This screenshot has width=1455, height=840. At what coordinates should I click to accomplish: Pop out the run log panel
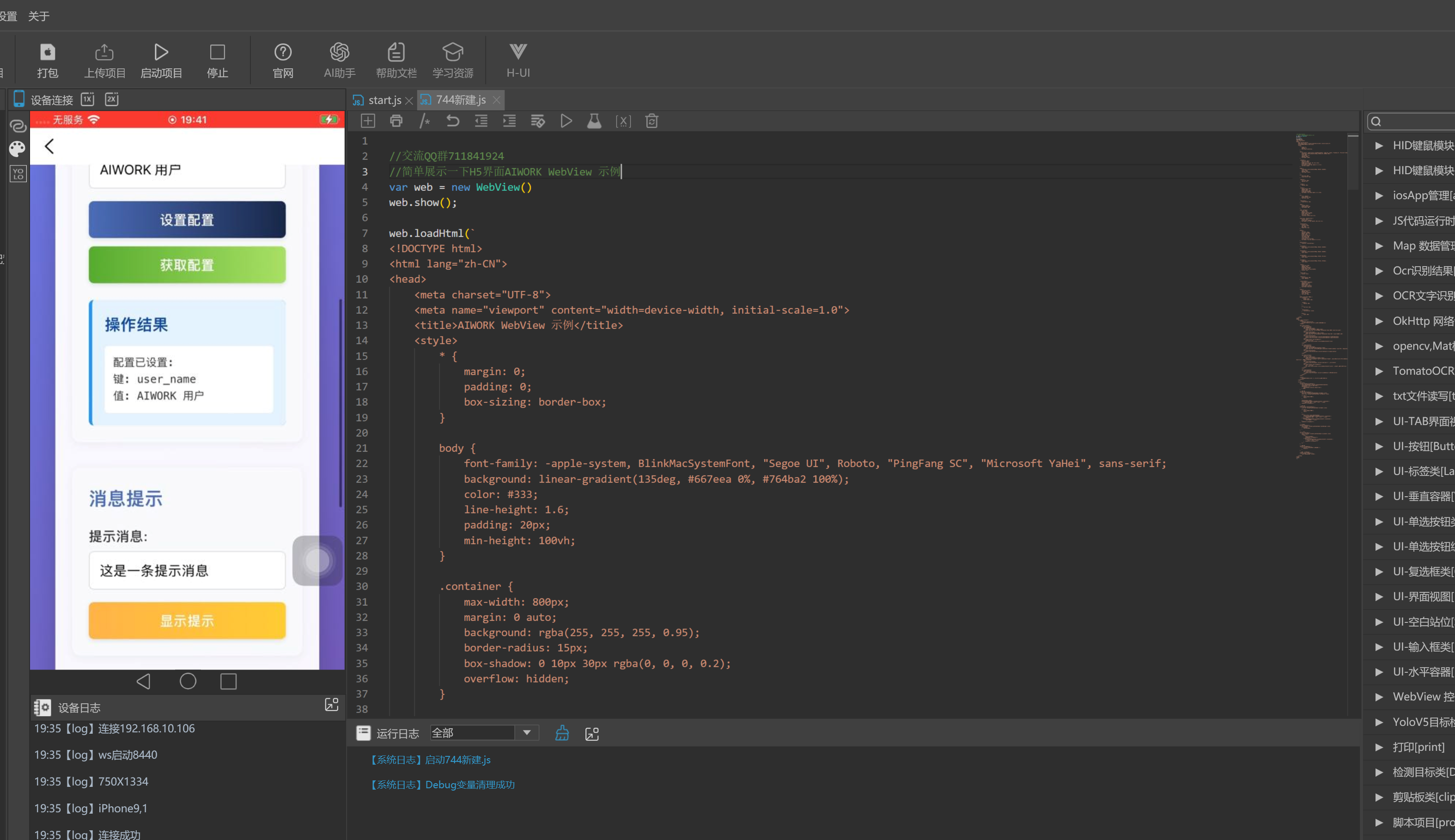[592, 734]
